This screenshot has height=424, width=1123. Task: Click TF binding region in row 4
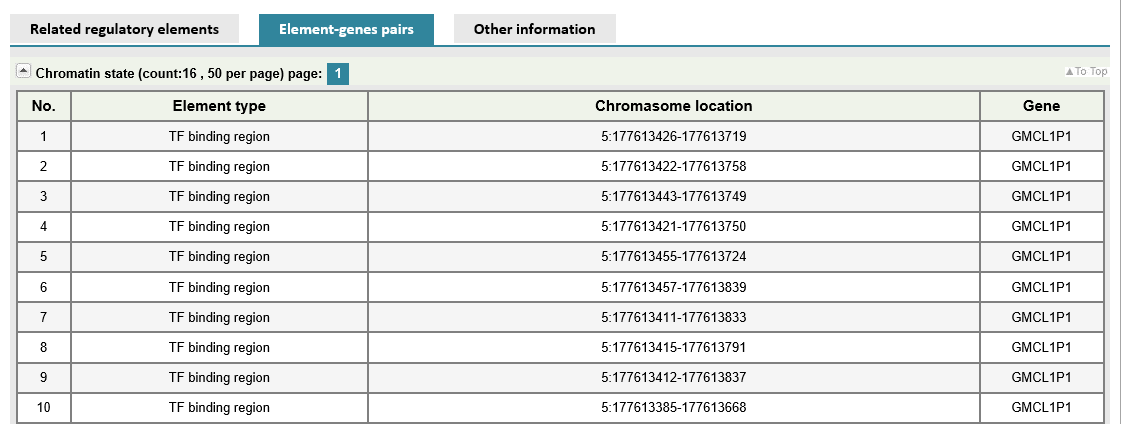click(219, 227)
